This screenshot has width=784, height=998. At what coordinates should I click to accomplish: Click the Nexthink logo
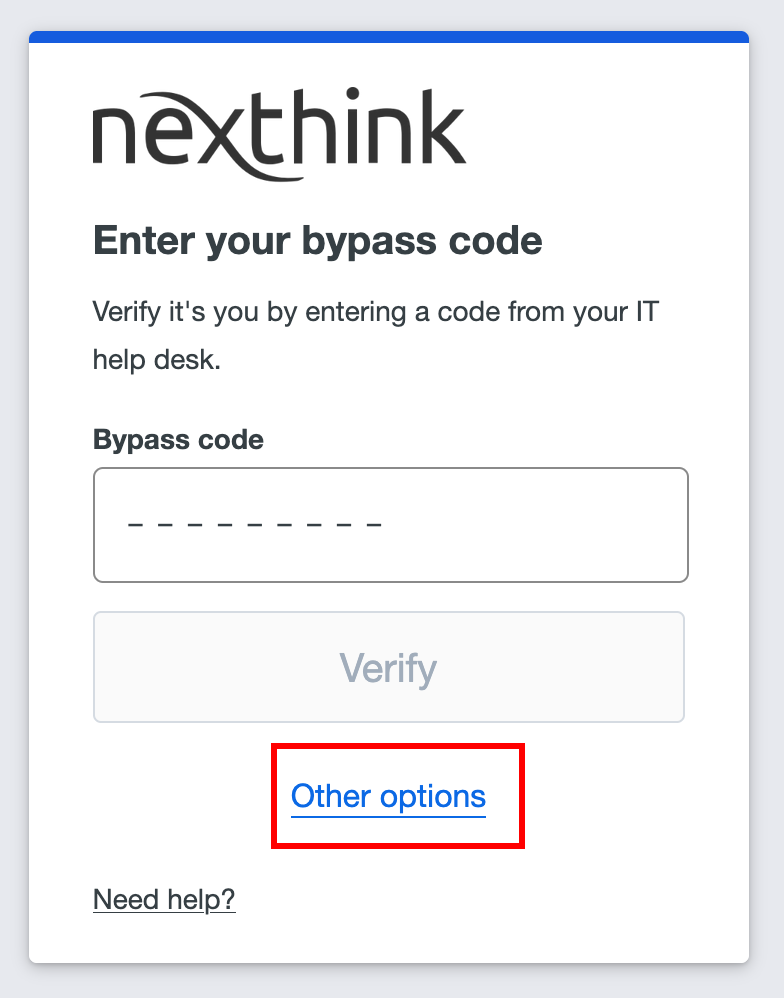click(x=279, y=133)
